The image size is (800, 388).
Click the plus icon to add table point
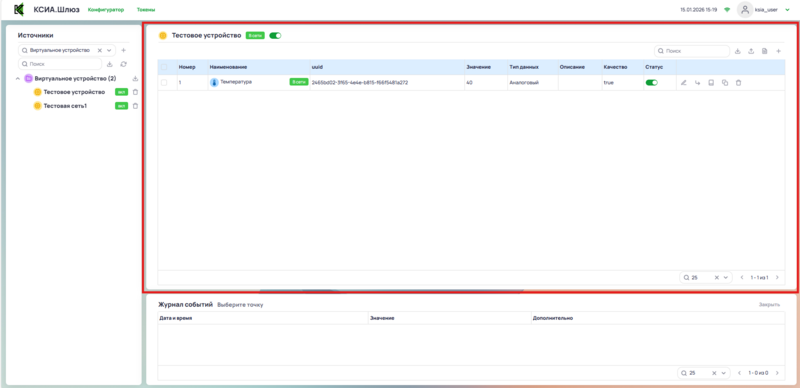tap(778, 51)
